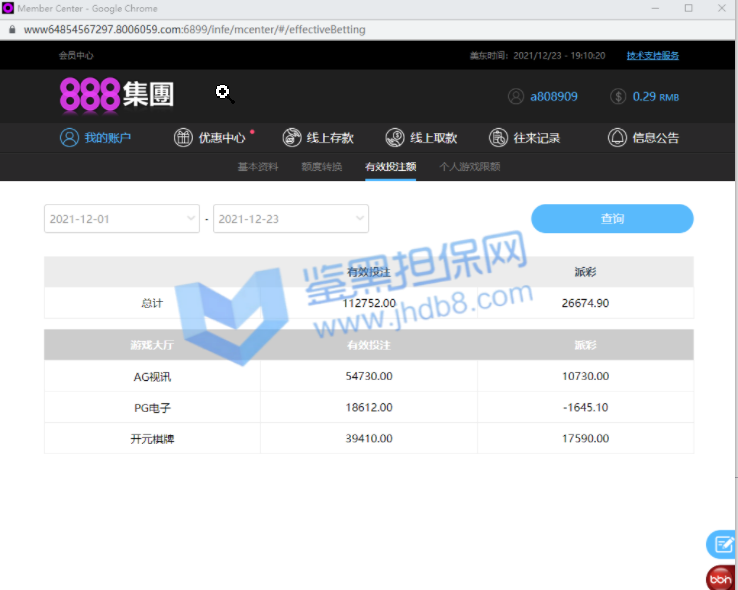
Task: Open the floating edit note icon
Action: coord(721,544)
